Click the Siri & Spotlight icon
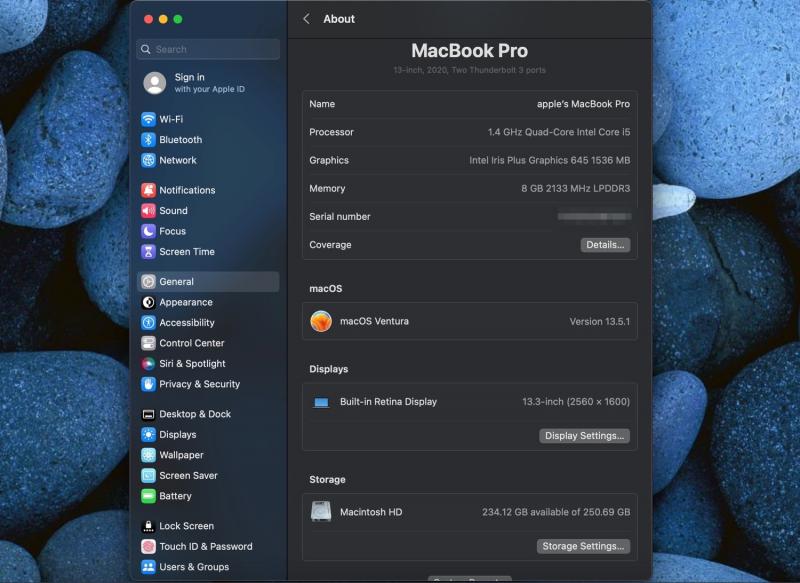This screenshot has height=583, width=800. pos(148,363)
